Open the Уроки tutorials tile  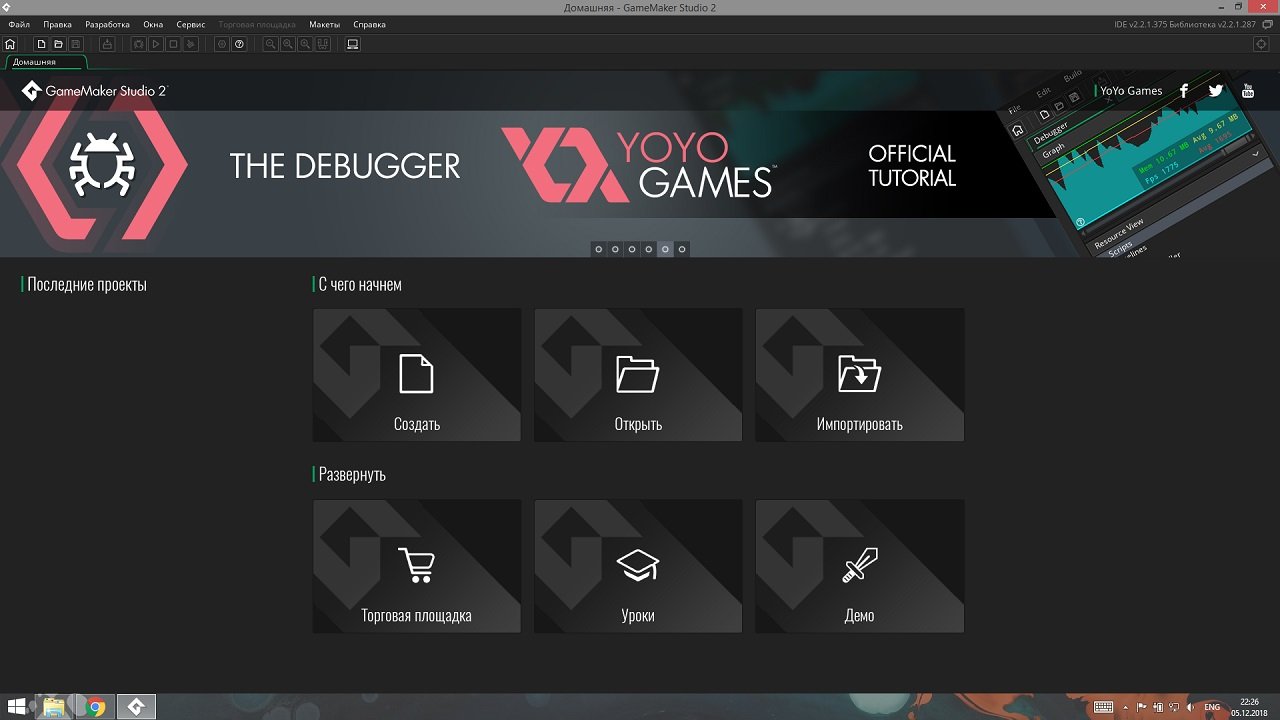pos(638,567)
